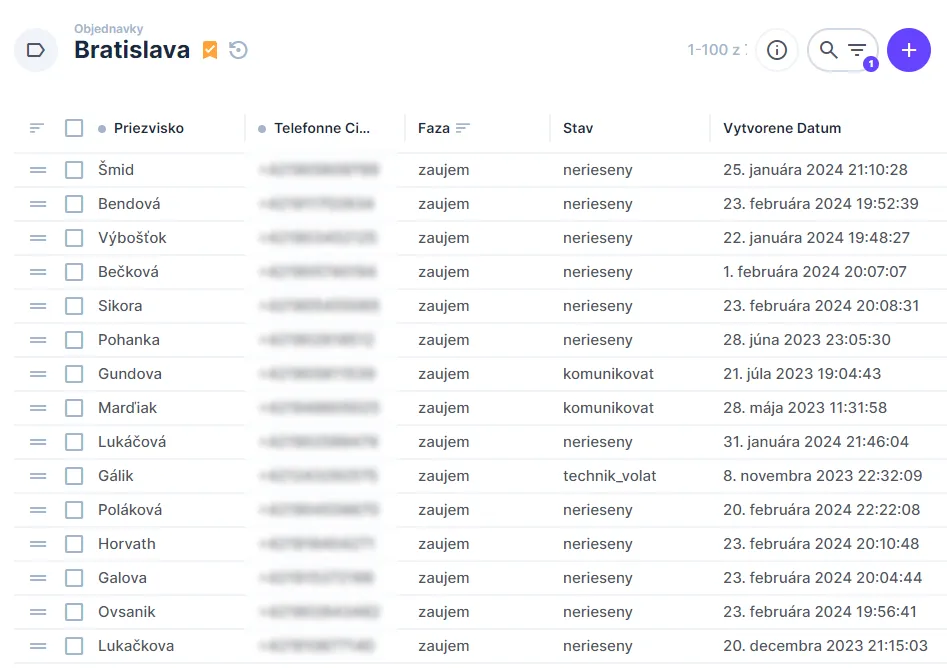Toggle the select-all checkbox in the header
947x668 pixels.
coord(73,128)
